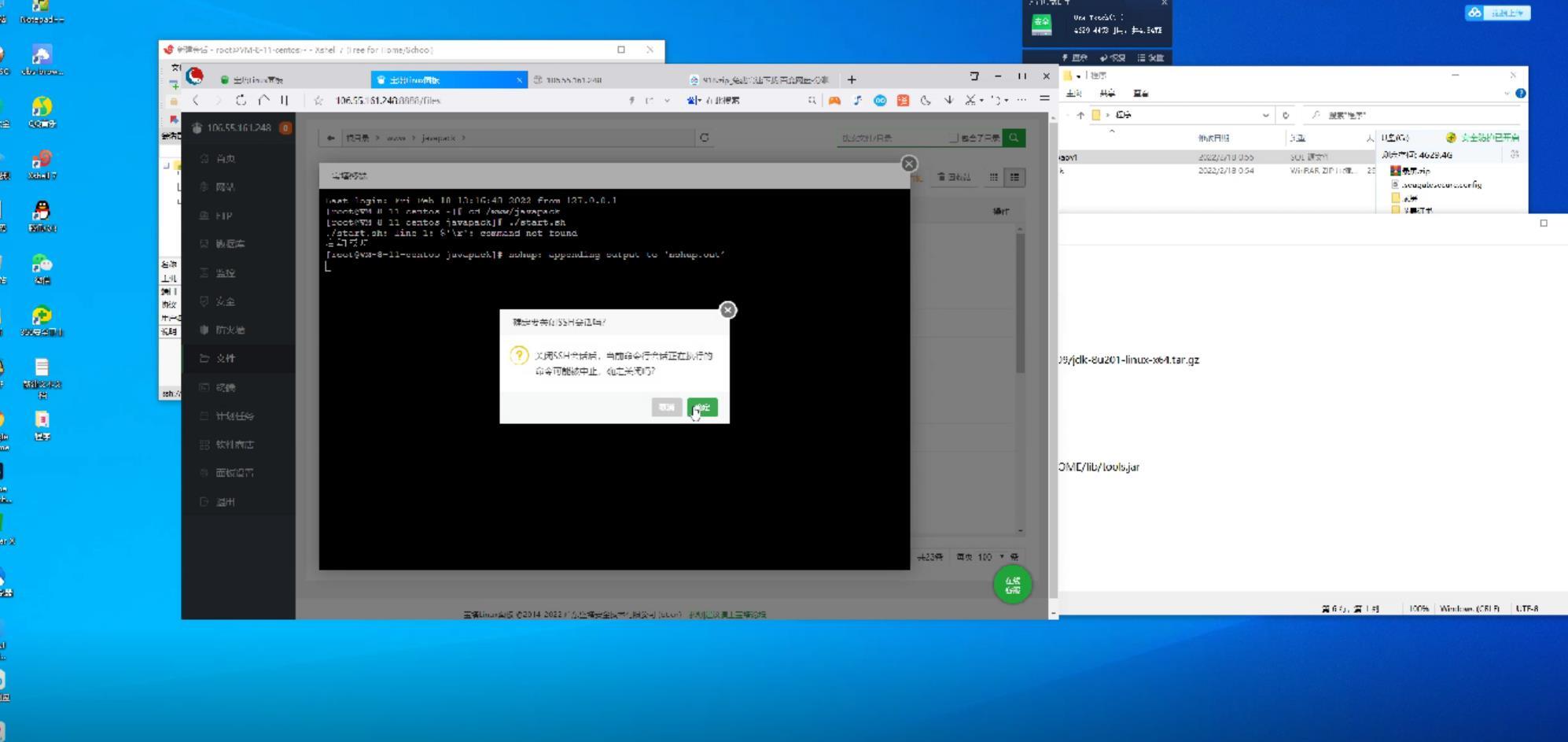Open the Xshell 7 desktop icon
The image size is (1568, 742).
click(x=42, y=164)
